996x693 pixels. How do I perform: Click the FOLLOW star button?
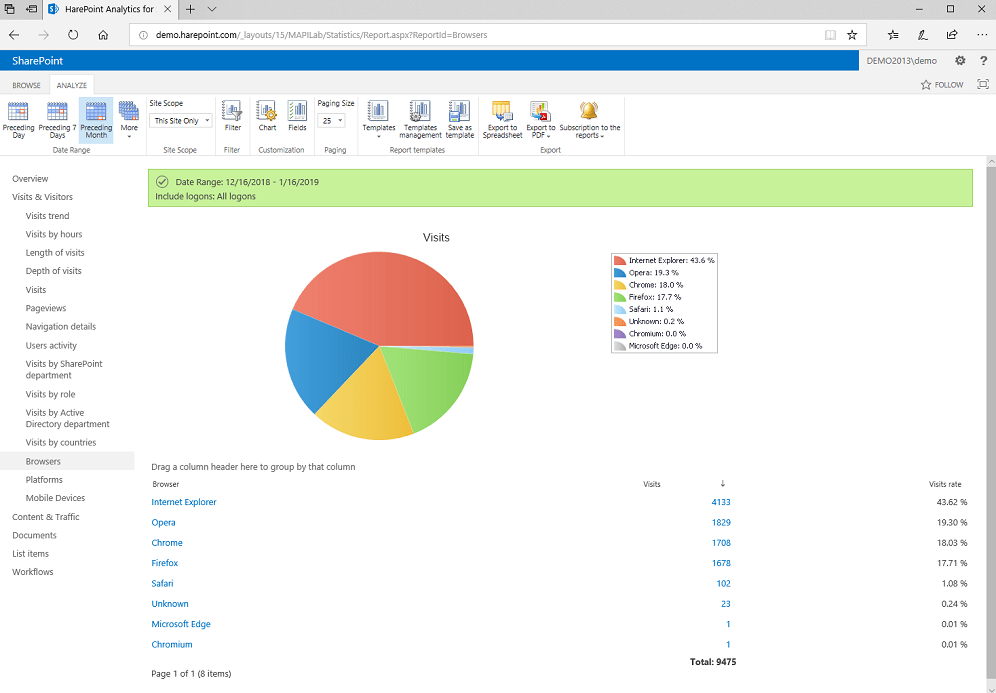click(x=942, y=84)
